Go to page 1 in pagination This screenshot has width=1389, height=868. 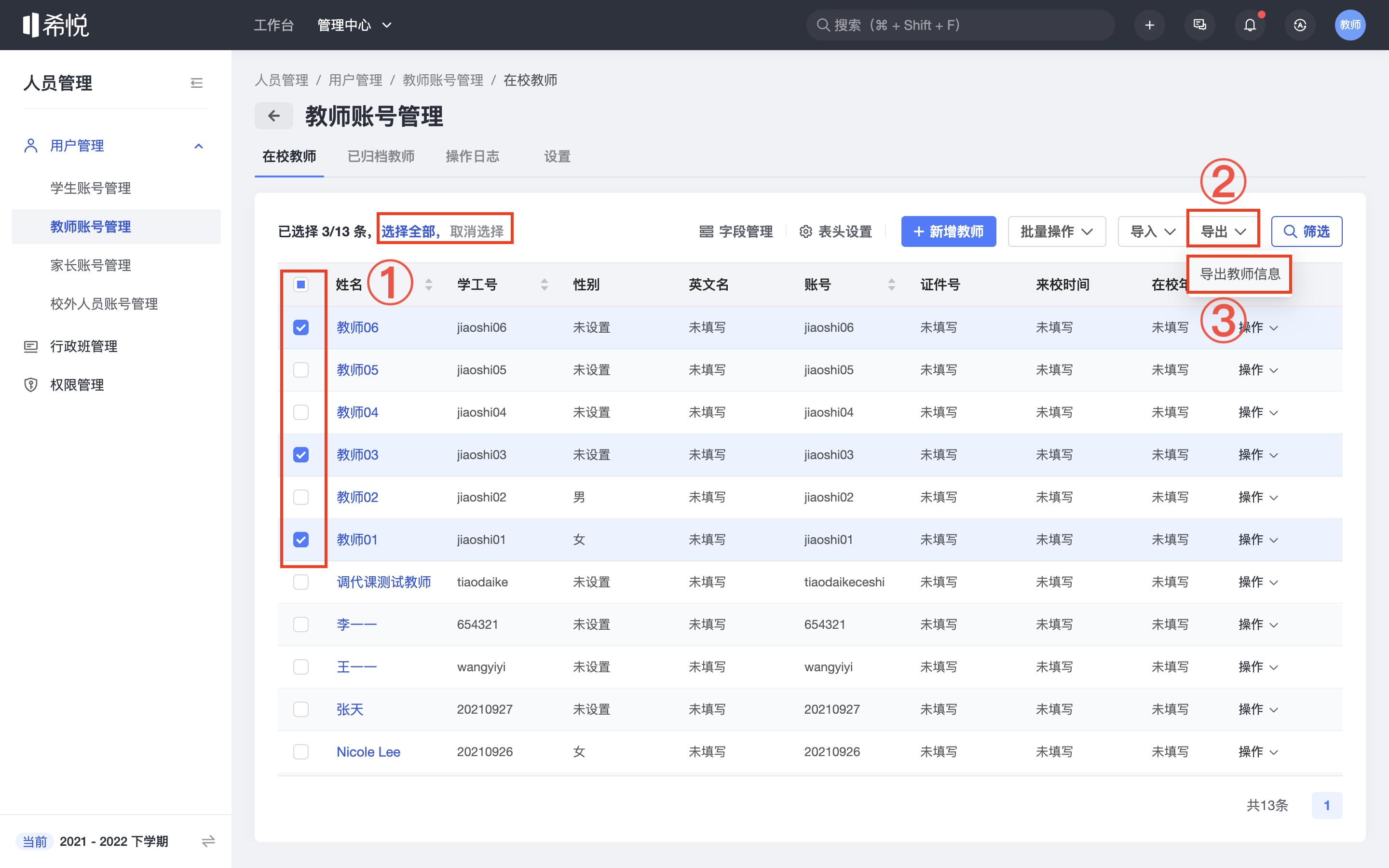pos(1326,805)
